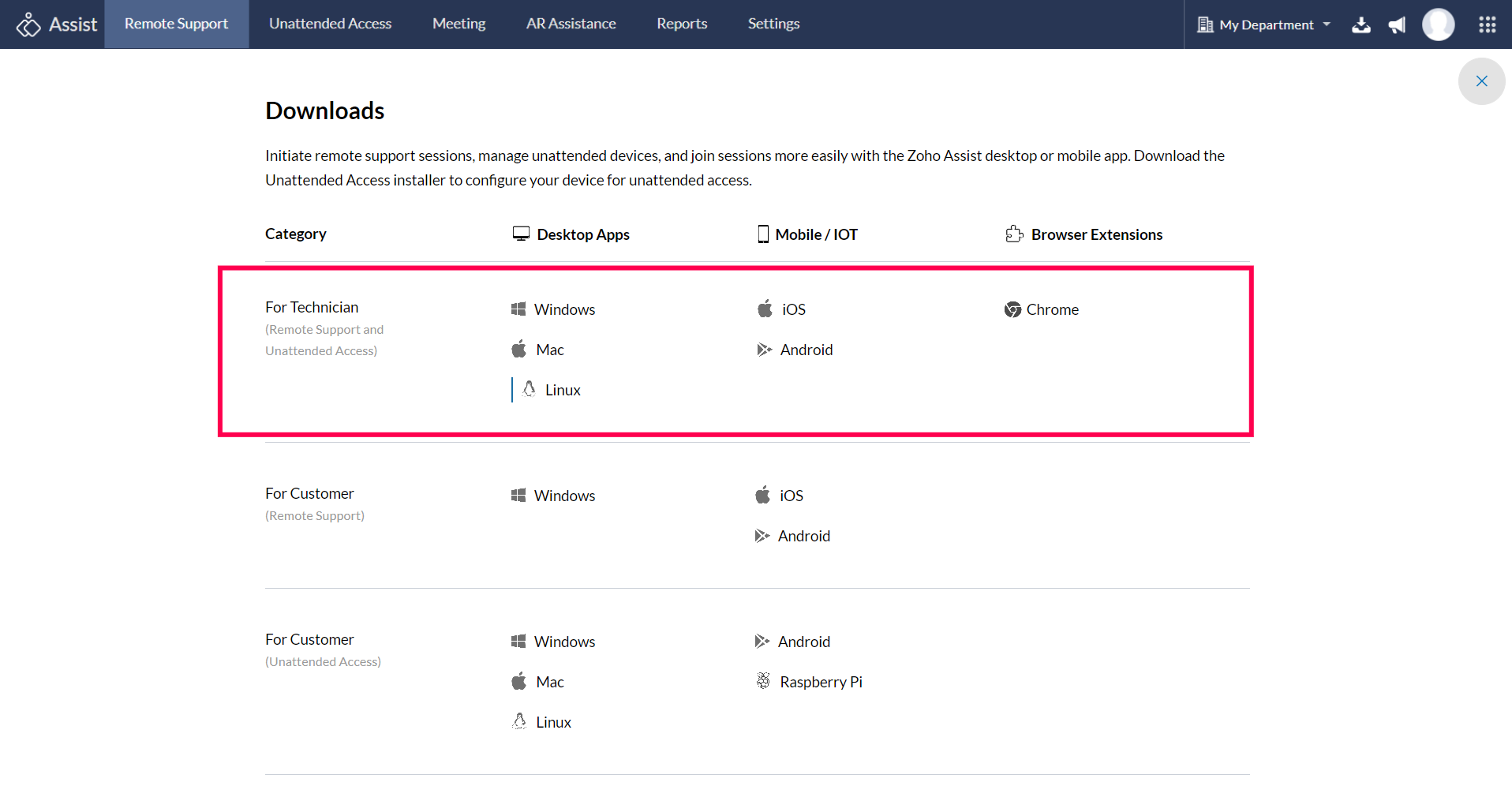Open the Reports tab

[x=682, y=24]
